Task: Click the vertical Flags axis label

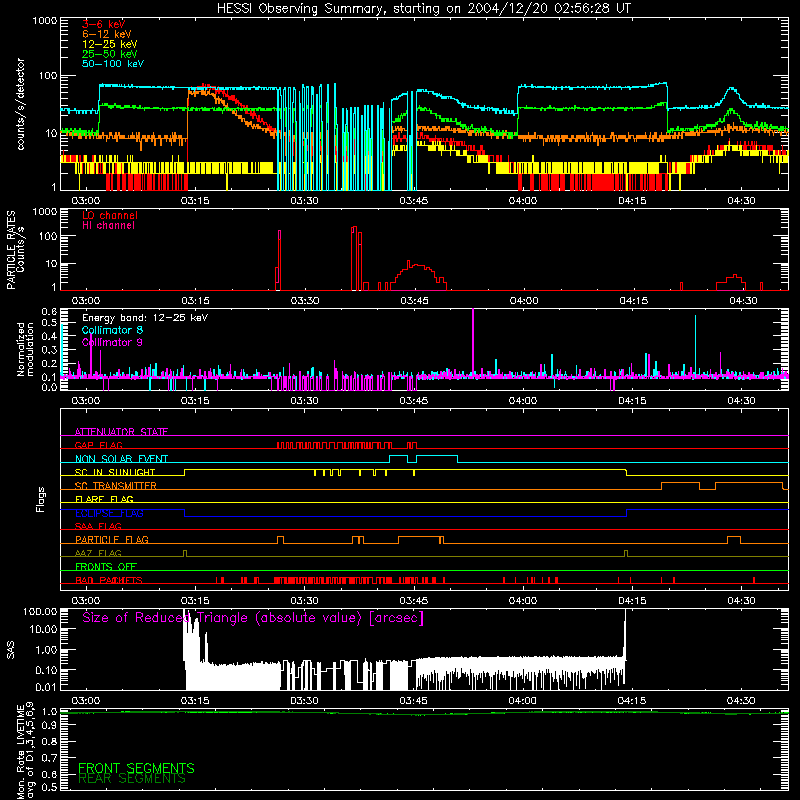Action: (x=40, y=499)
